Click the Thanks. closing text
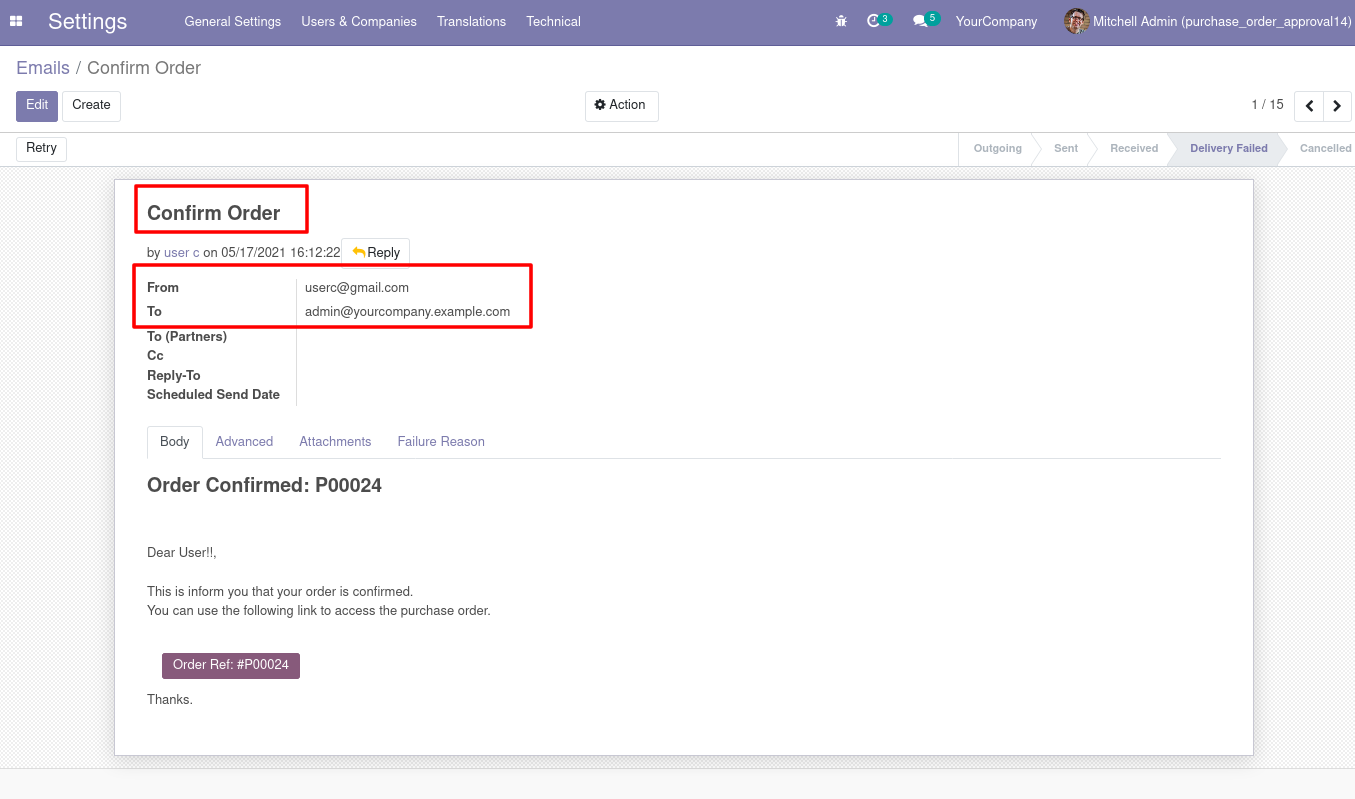 (170, 700)
